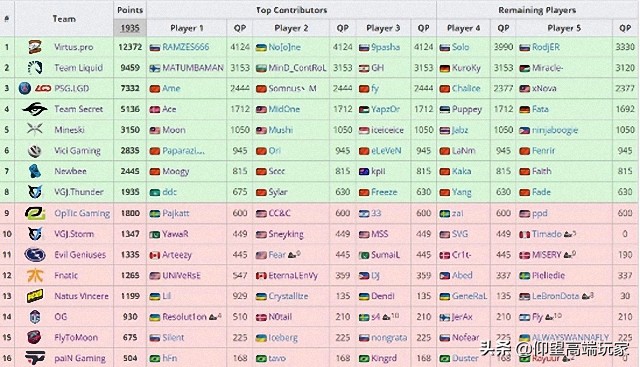640x367 pixels.
Task: Click the flag next to KuroKy
Action: pos(444,69)
